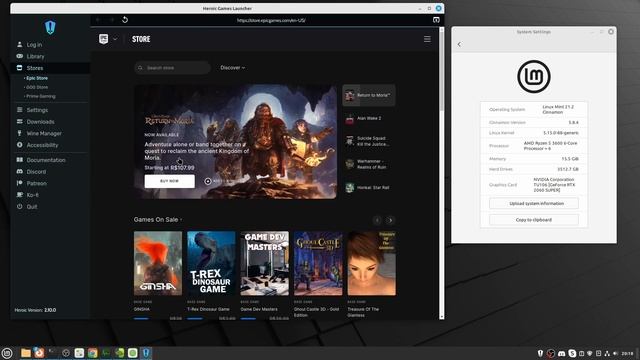Select Honkai: Star Rail in carousel list
This screenshot has width=640, height=360.
(x=369, y=188)
